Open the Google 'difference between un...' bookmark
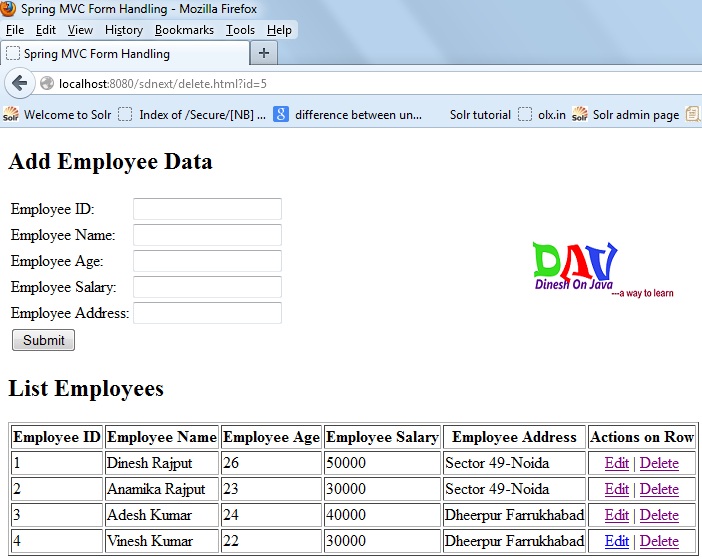This screenshot has width=702, height=559. click(x=347, y=115)
